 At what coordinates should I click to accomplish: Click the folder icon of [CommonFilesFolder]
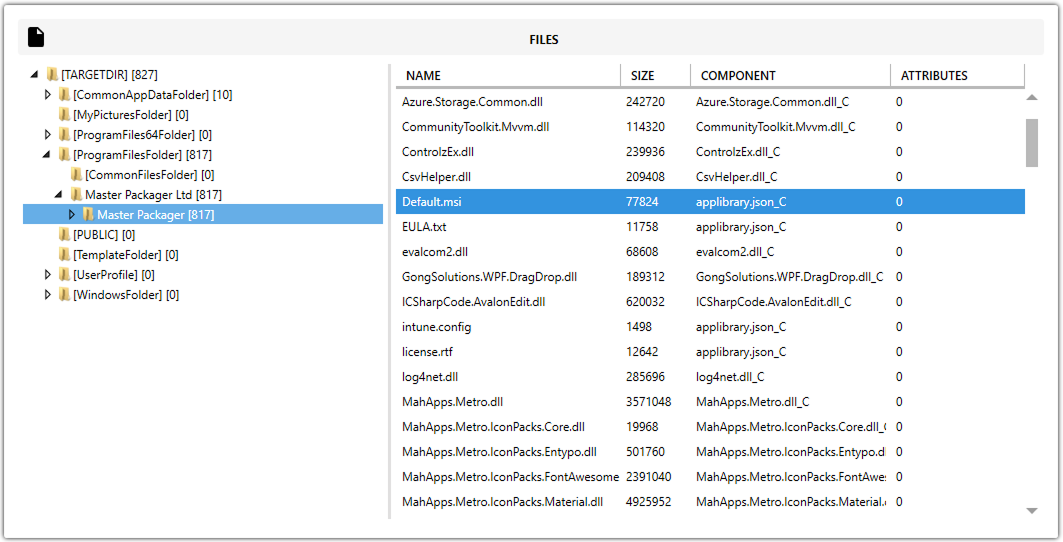pos(77,175)
